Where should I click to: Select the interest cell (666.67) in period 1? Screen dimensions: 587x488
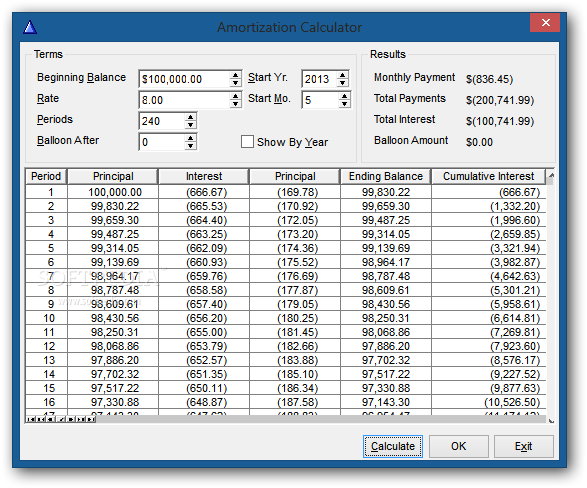click(204, 192)
